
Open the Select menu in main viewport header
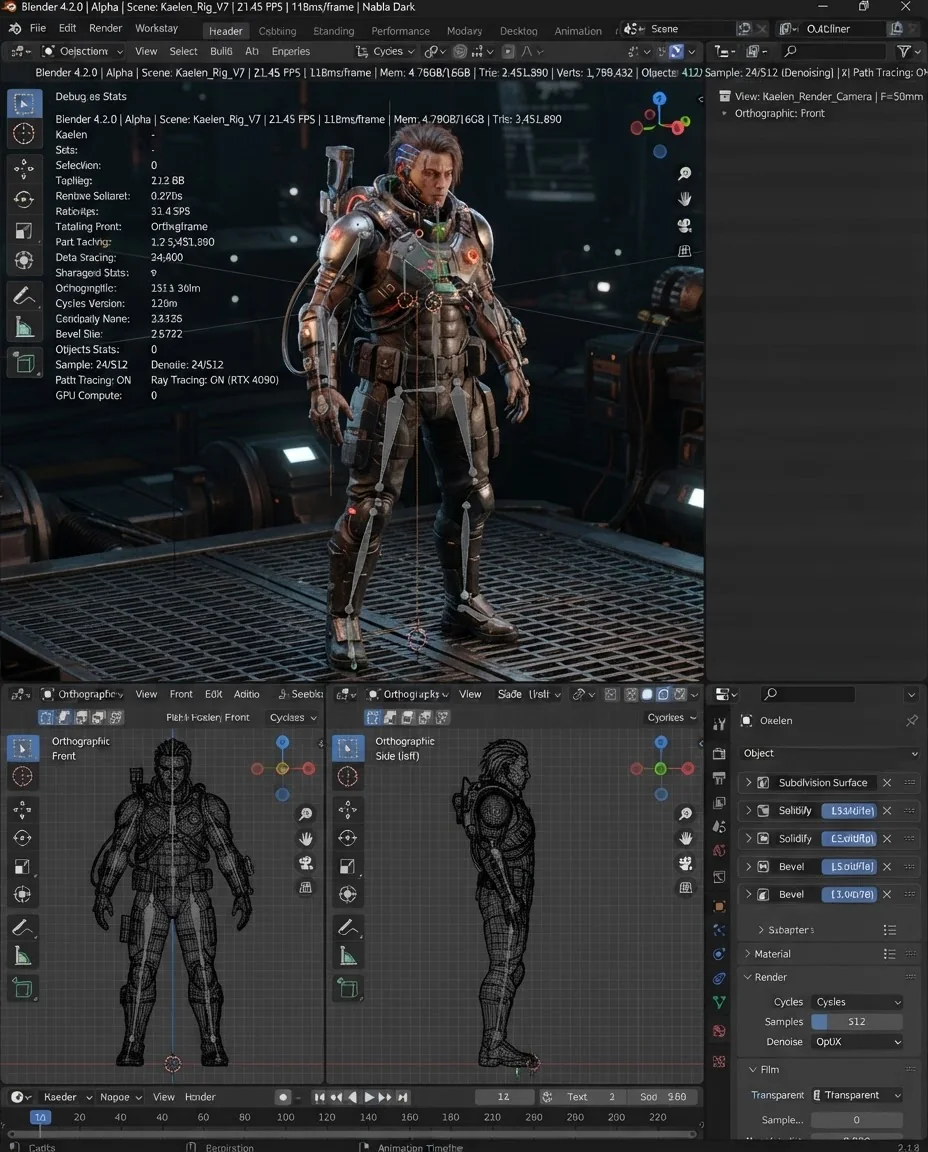(x=183, y=51)
